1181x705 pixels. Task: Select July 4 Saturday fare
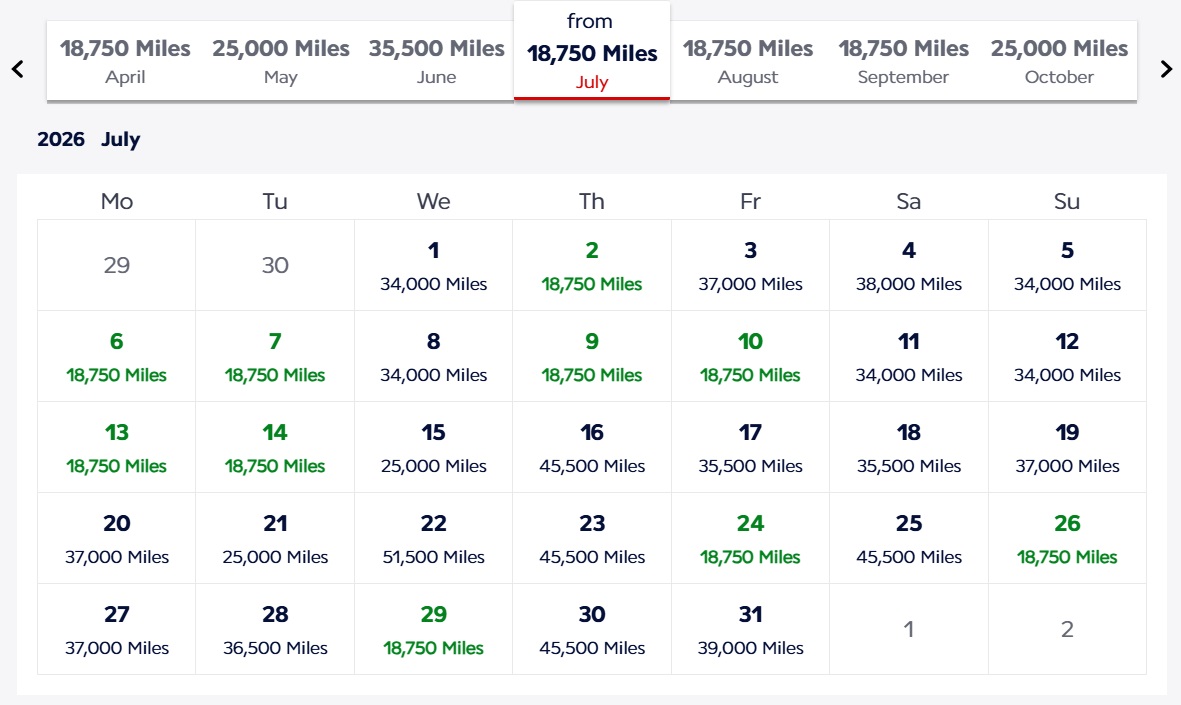[908, 266]
